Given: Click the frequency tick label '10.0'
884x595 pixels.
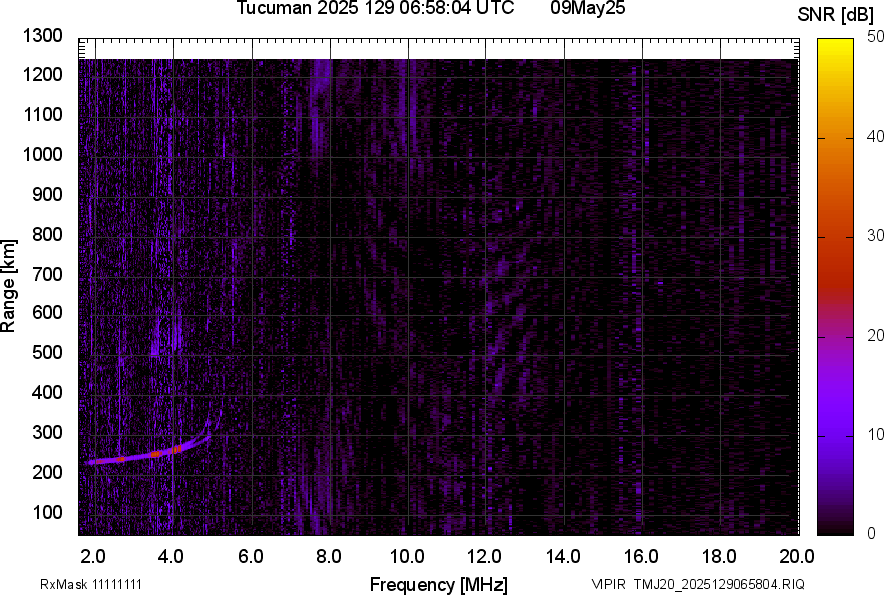Looking at the screenshot, I should pos(407,557).
